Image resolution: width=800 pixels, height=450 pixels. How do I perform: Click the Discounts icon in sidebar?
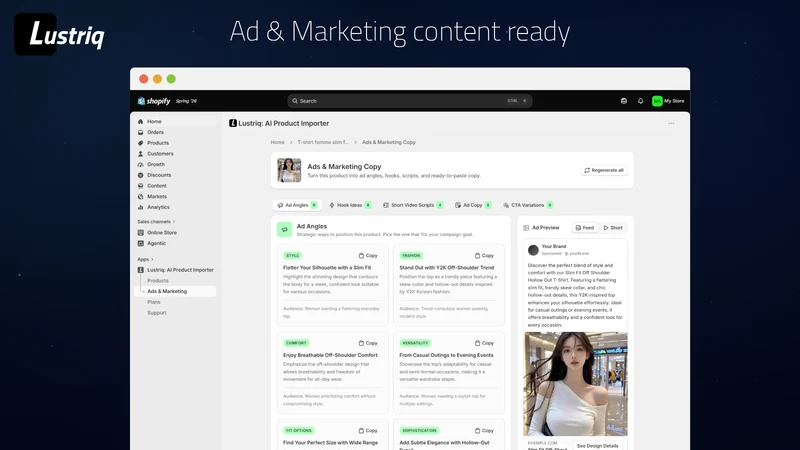[140, 175]
